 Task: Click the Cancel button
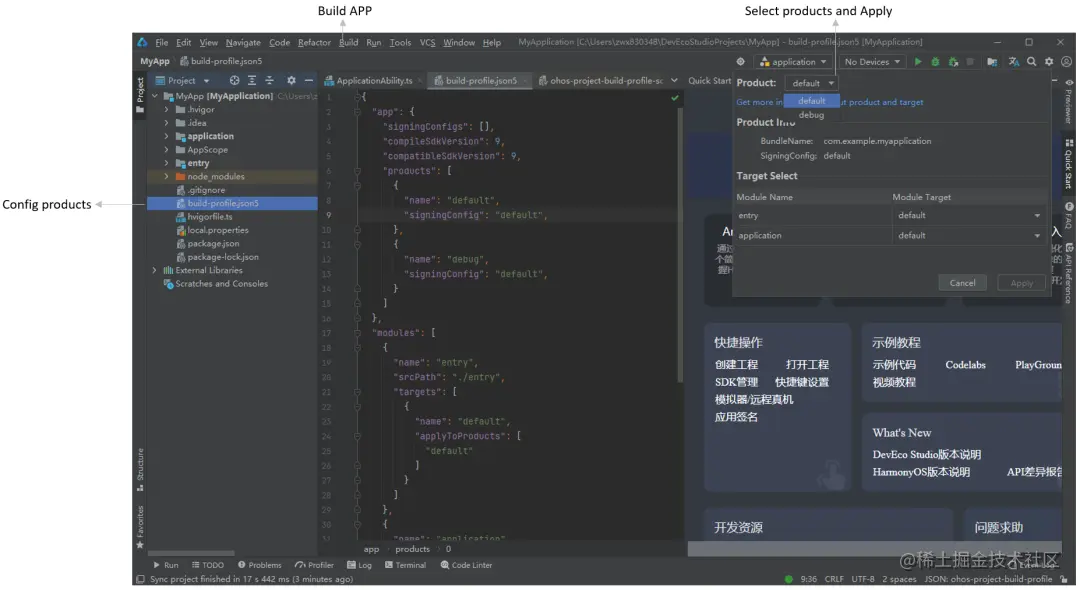point(962,283)
